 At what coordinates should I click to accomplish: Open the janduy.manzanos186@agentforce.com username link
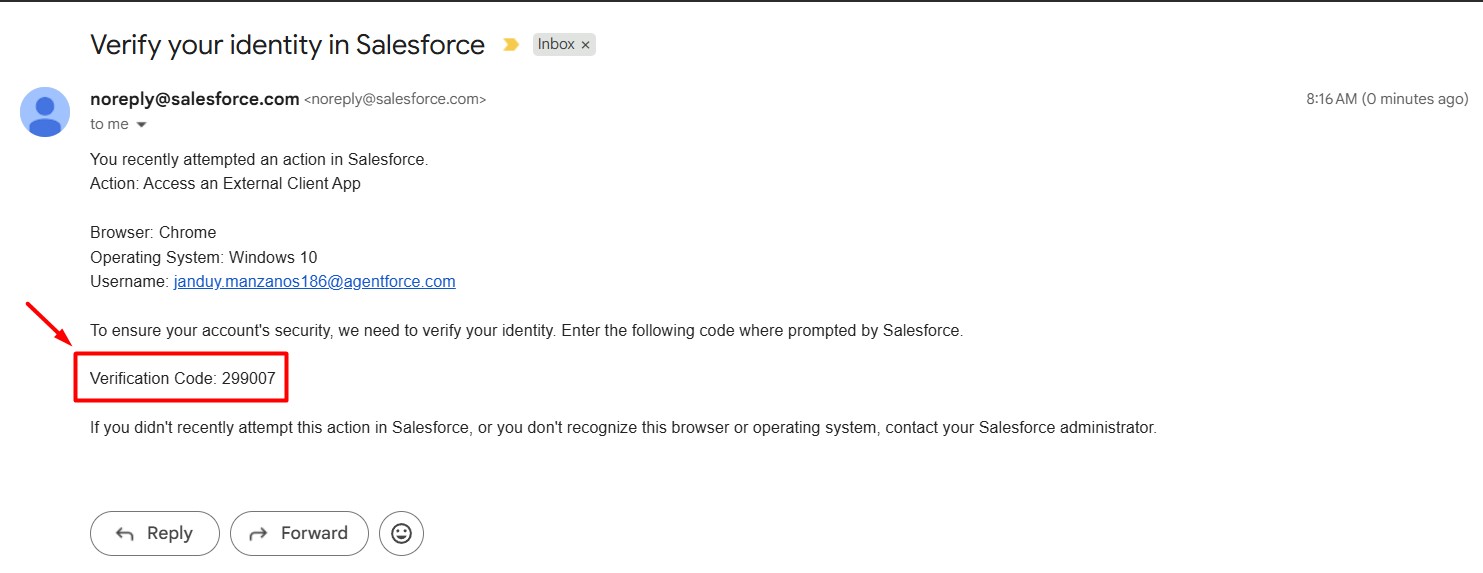[314, 282]
